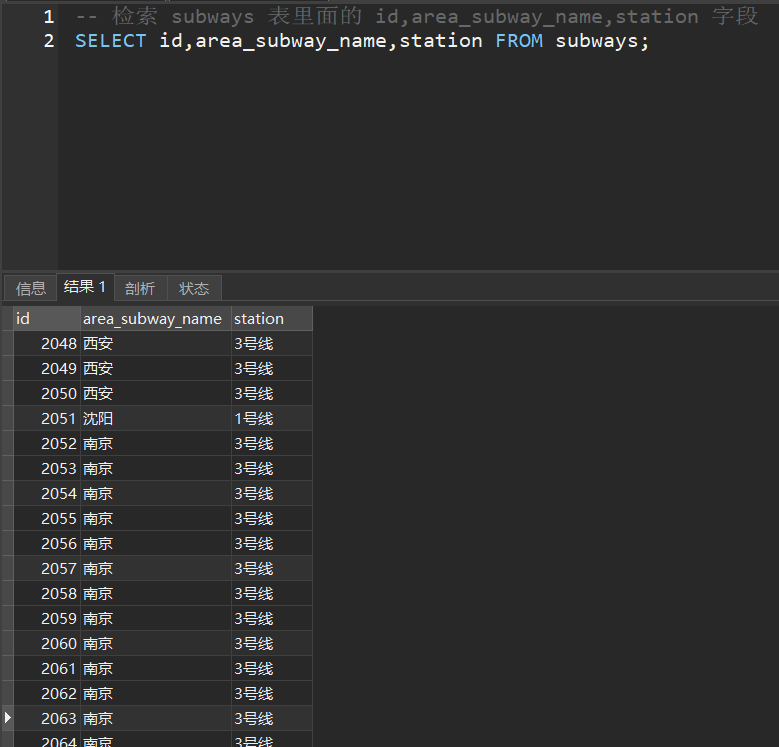Select the 1号线 station cell

pos(272,418)
